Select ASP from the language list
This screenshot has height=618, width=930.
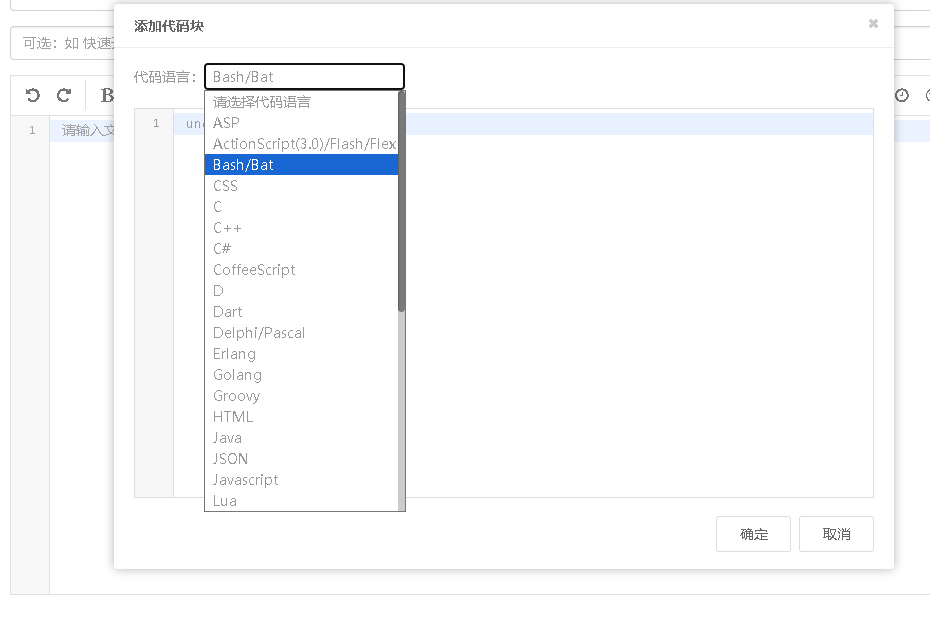(x=227, y=123)
